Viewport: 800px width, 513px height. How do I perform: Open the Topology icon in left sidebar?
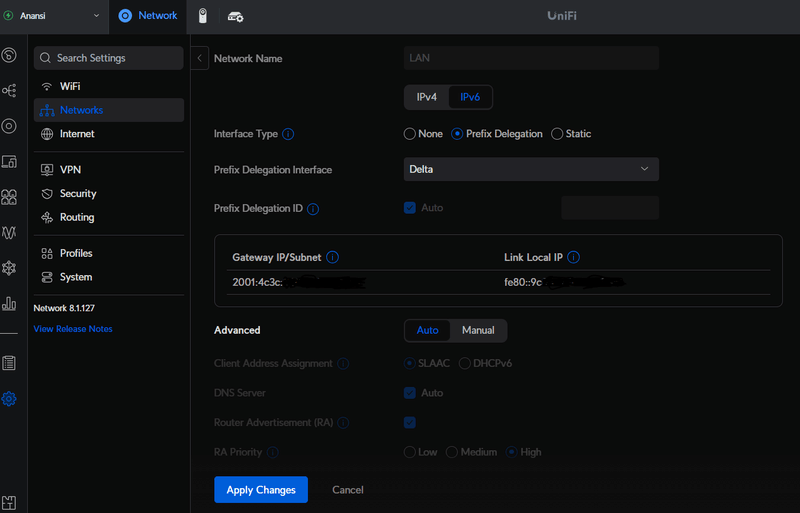pos(9,90)
